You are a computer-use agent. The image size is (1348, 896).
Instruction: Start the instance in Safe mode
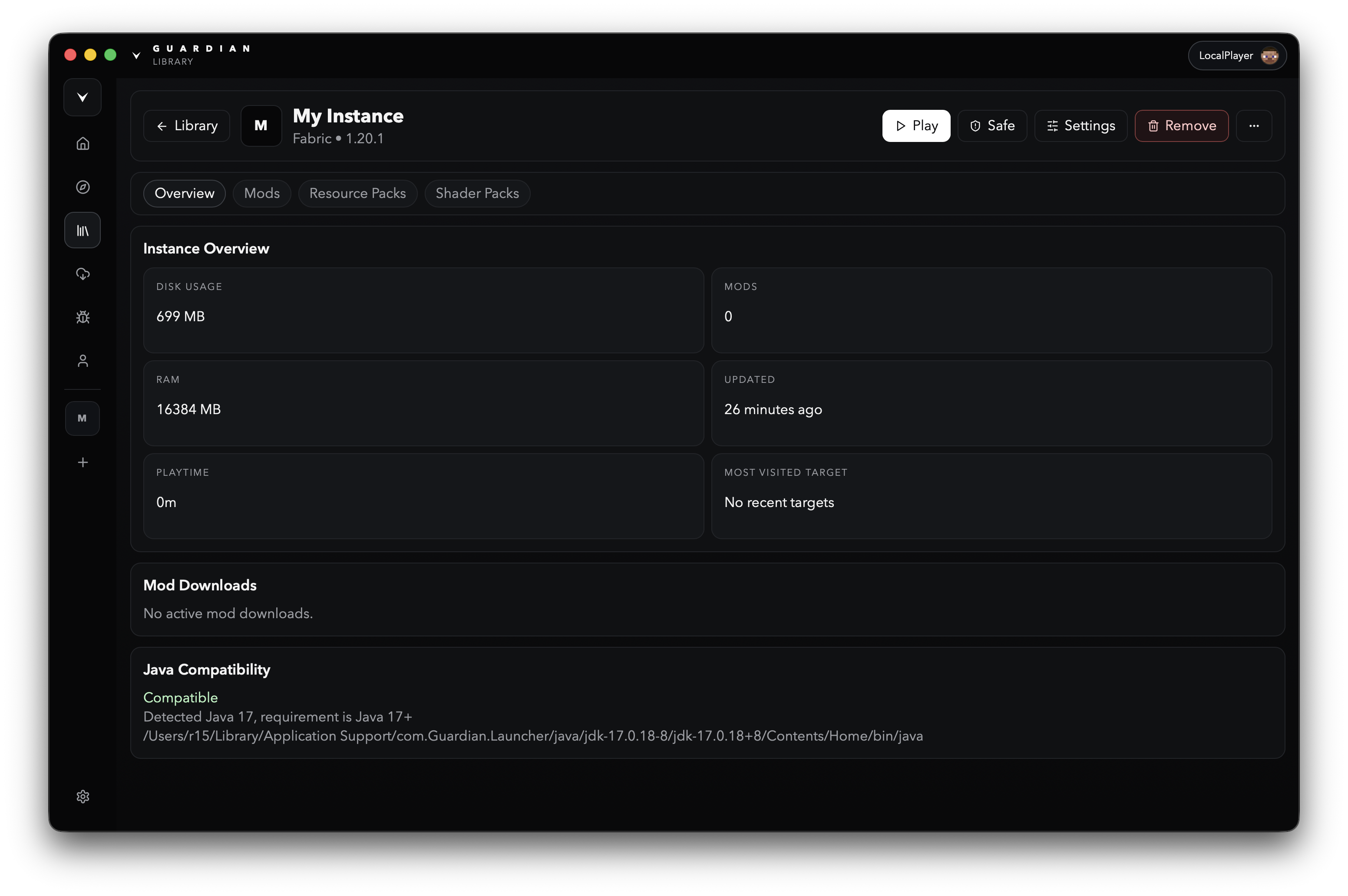click(992, 126)
